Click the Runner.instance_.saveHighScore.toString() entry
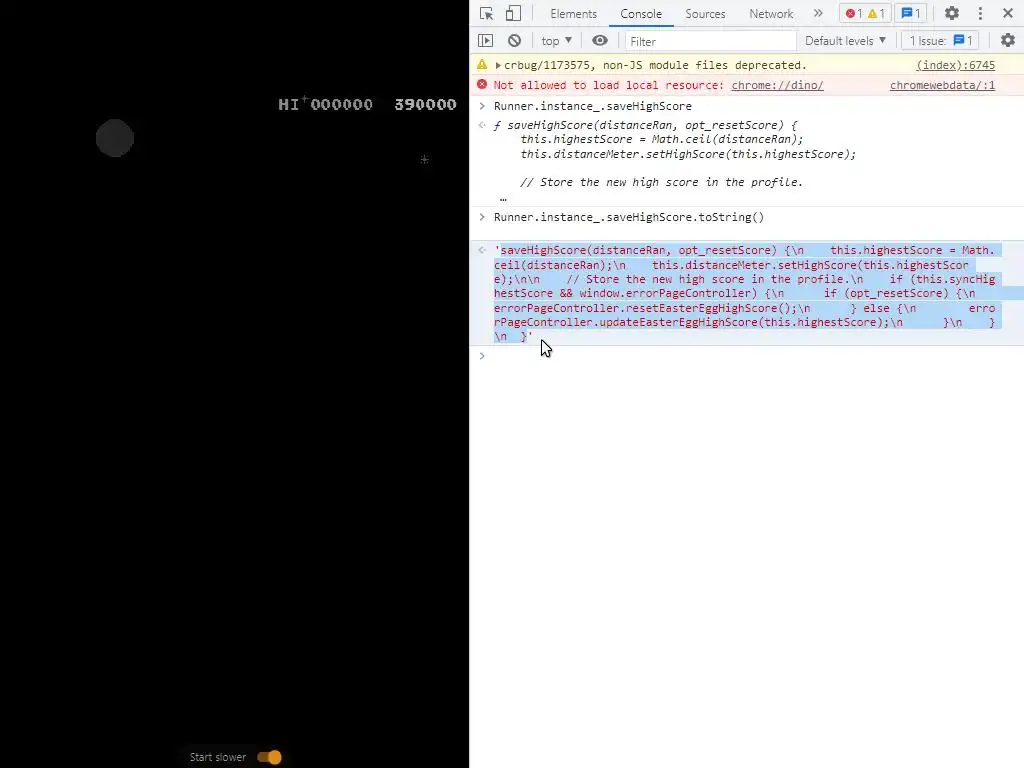 [x=628, y=217]
